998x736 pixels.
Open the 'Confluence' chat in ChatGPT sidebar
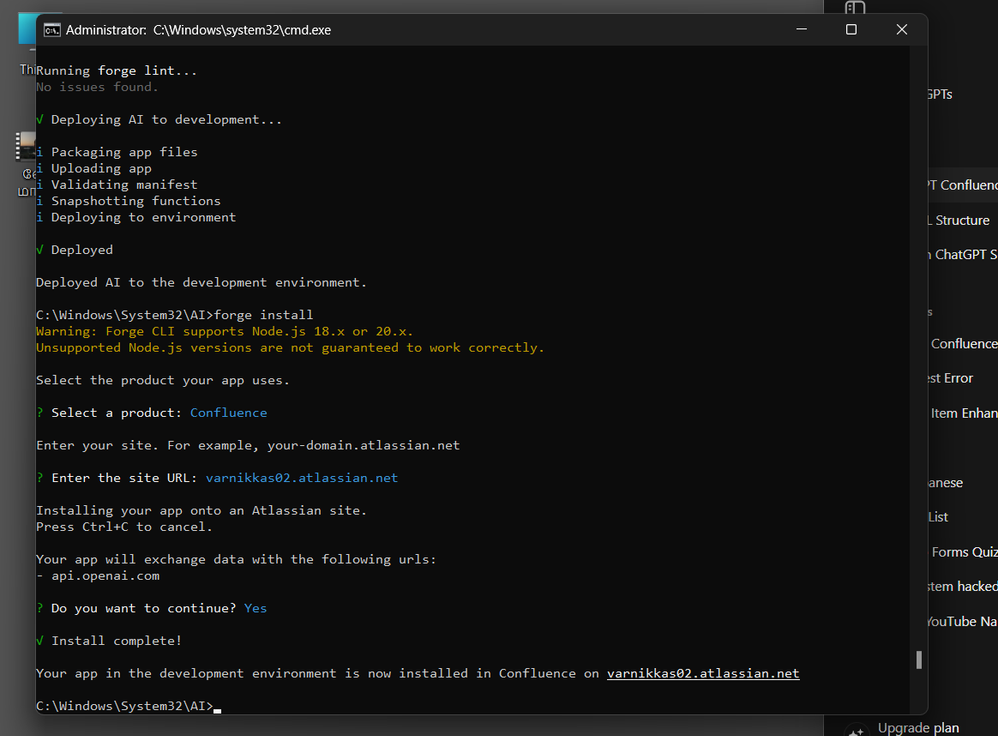click(x=963, y=344)
